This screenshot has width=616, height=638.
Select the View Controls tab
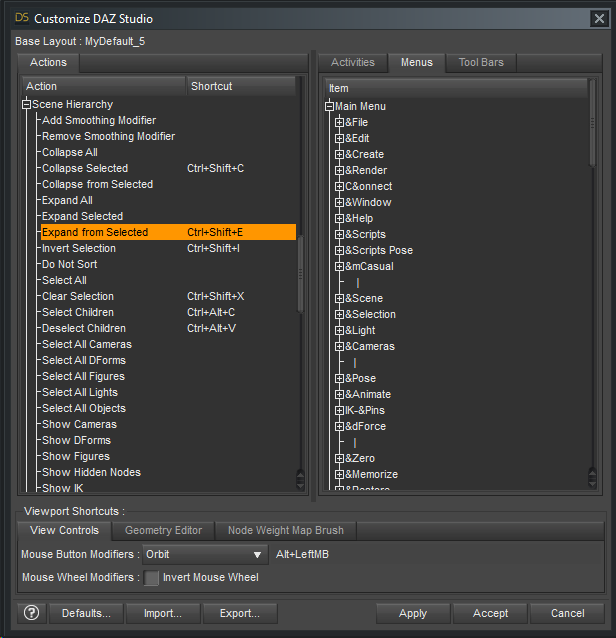click(64, 531)
